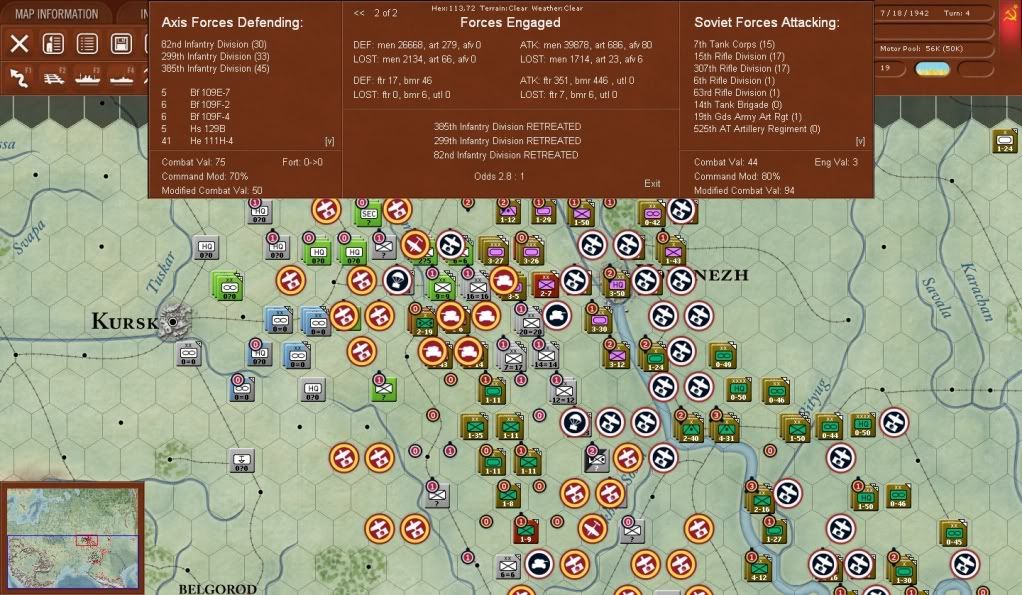The width and height of the screenshot is (1022, 595).
Task: Select the unit counter labeled 3-30
Action: pyautogui.click(x=599, y=321)
